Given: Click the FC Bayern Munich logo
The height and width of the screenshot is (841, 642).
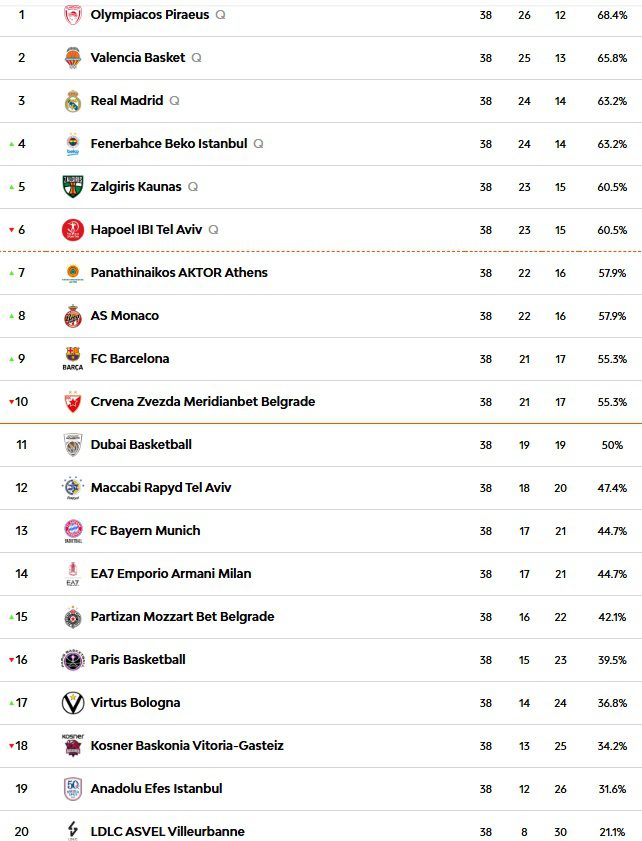Looking at the screenshot, I should click(x=73, y=530).
